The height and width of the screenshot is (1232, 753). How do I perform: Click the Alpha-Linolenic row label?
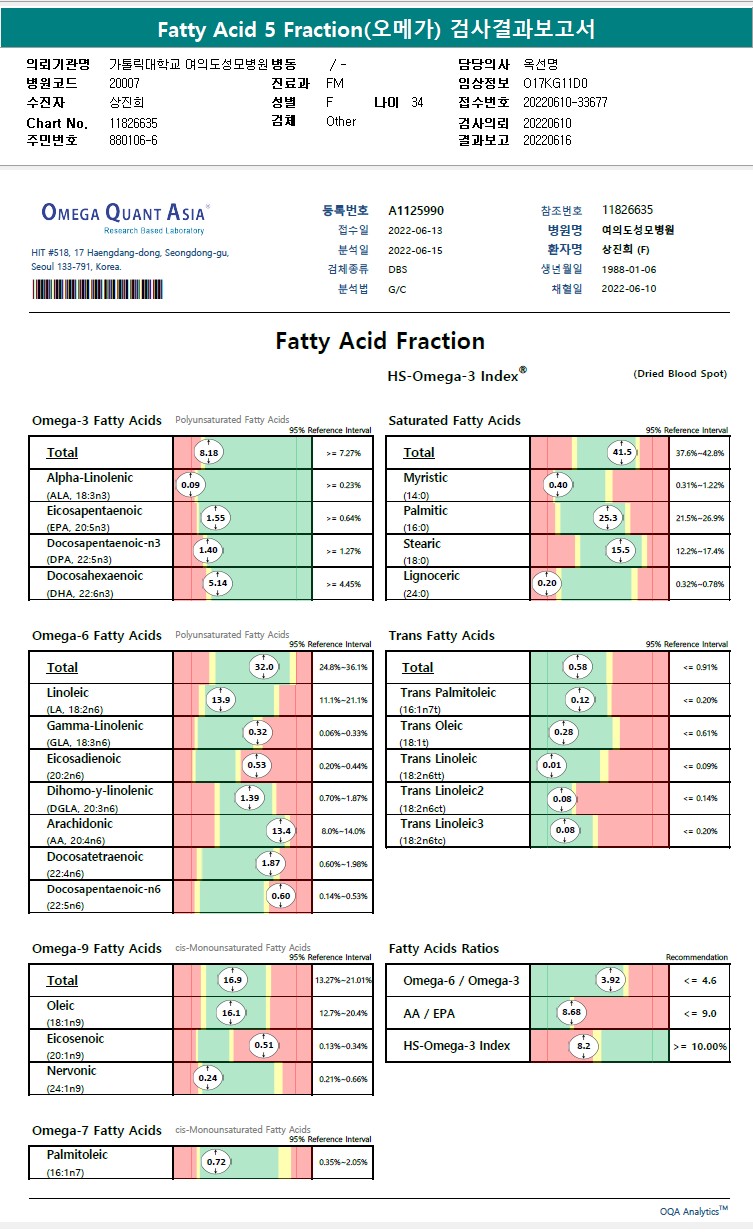coord(90,478)
